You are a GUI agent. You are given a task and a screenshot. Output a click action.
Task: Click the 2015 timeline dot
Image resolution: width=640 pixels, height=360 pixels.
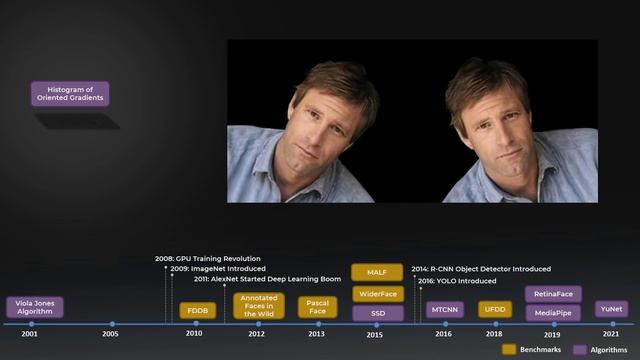point(376,325)
